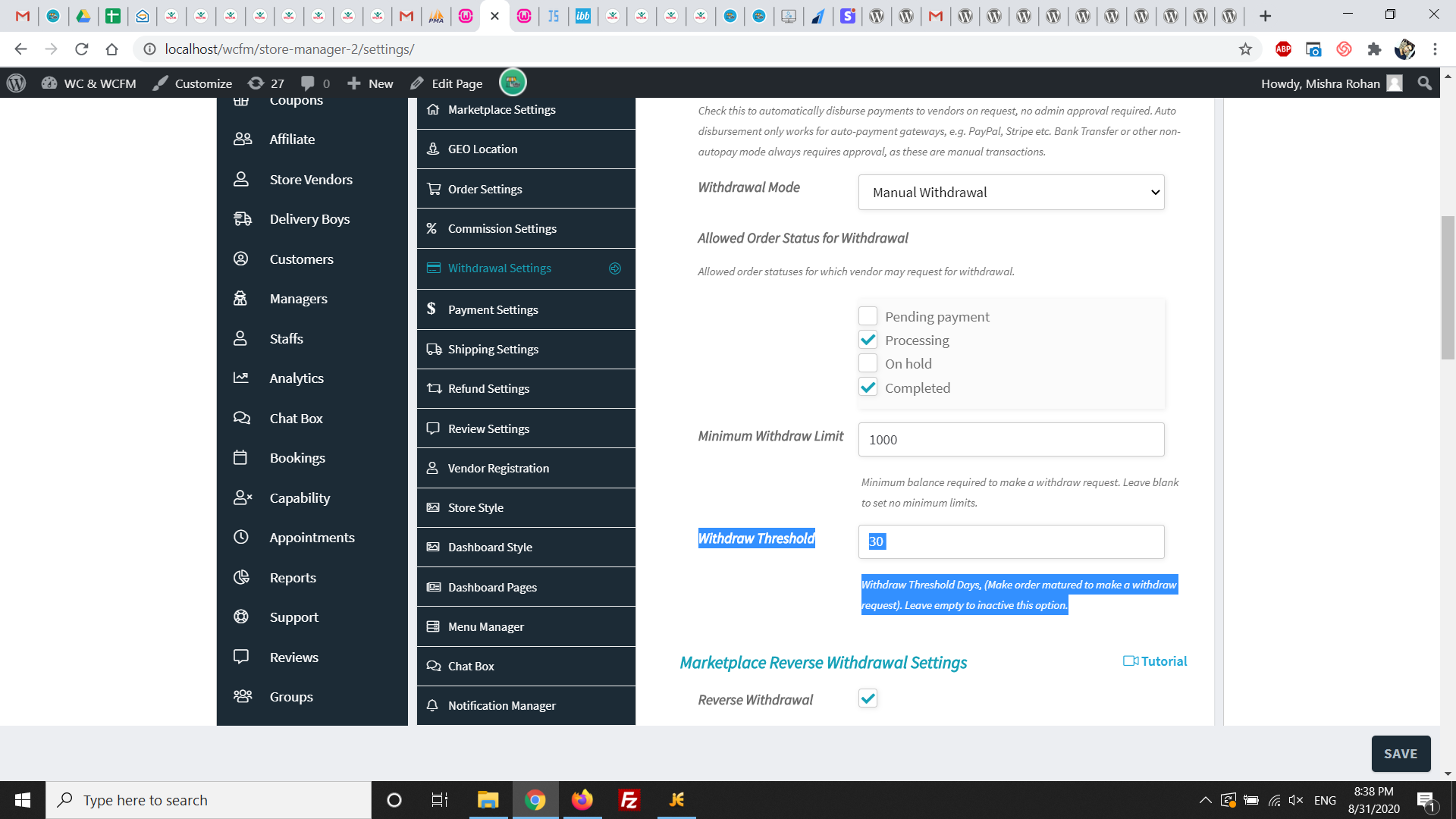Click the Reports pie chart icon

coord(241,577)
